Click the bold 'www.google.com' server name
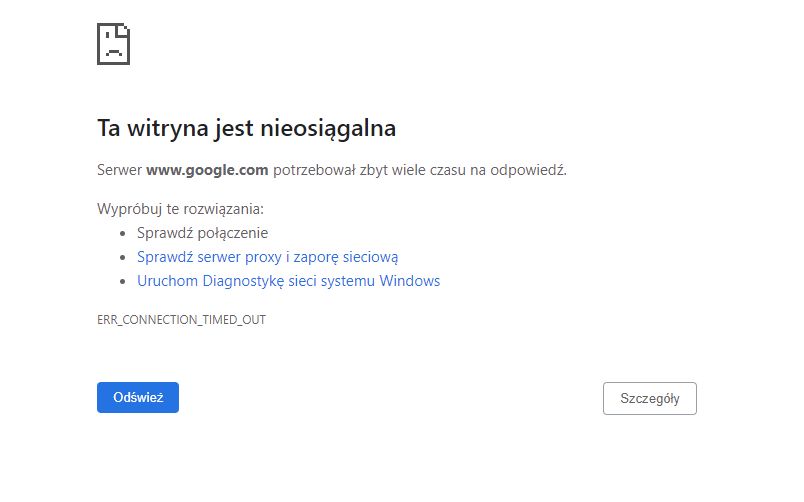 (207, 170)
